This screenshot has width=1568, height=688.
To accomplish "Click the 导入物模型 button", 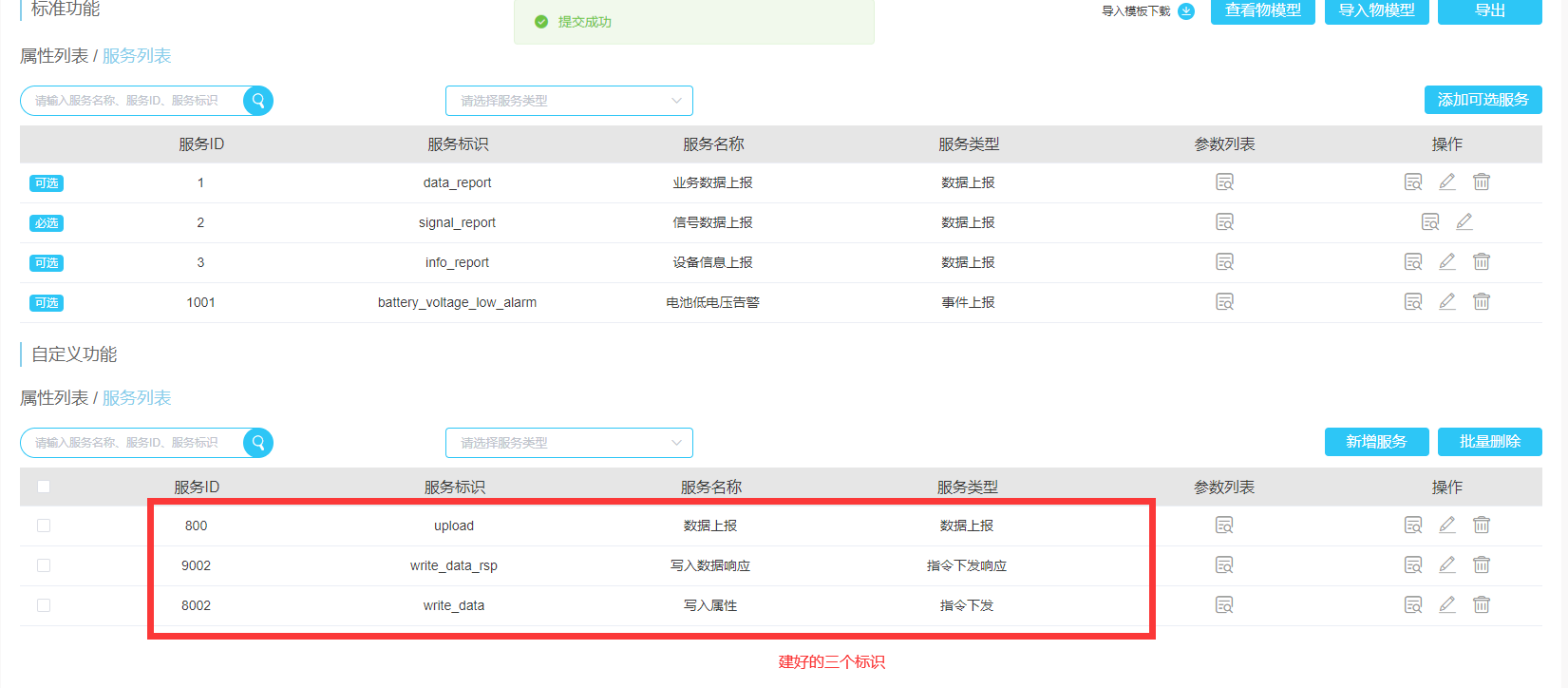I will (x=1377, y=10).
